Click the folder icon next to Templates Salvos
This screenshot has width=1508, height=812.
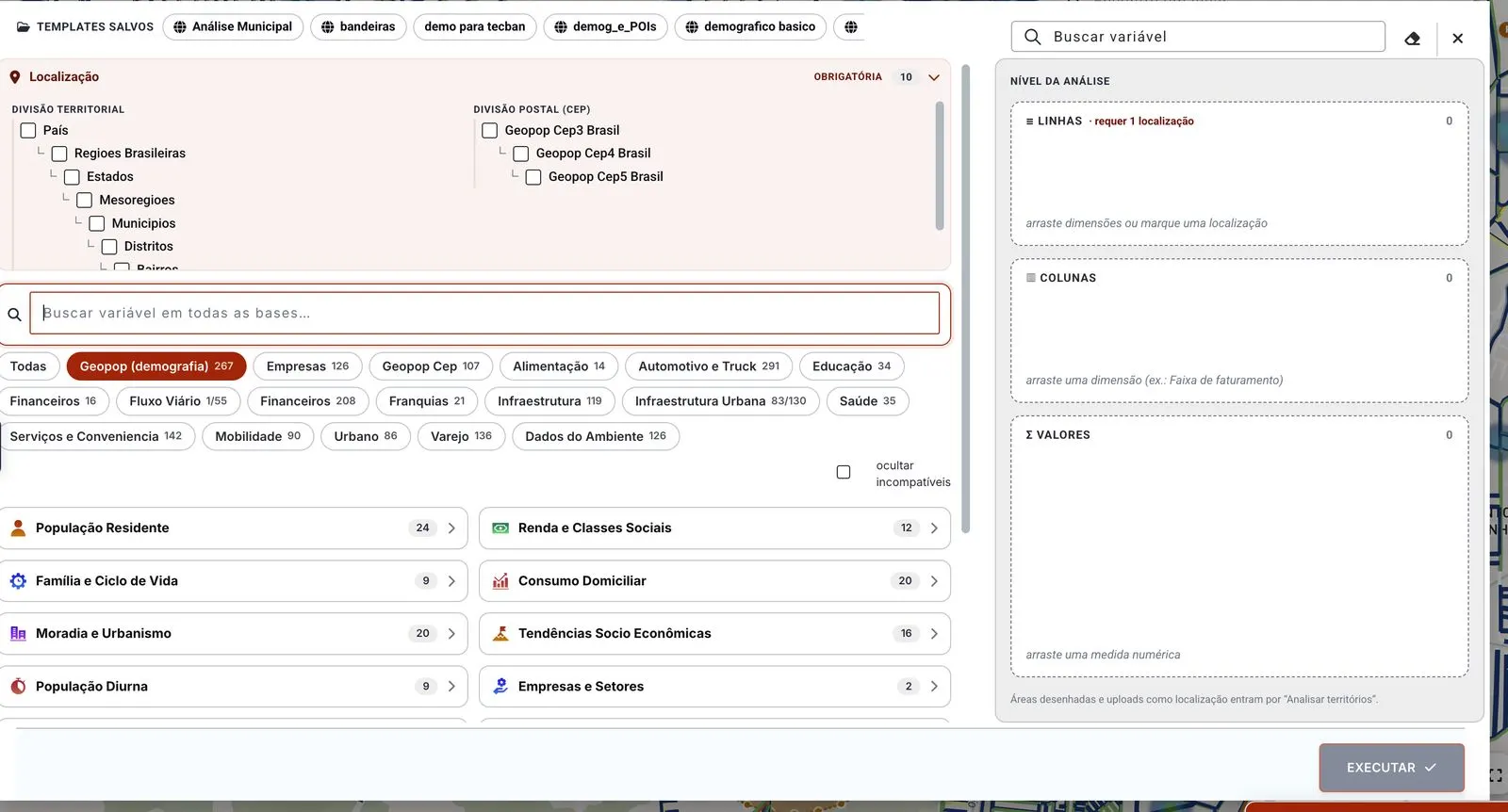pos(23,27)
